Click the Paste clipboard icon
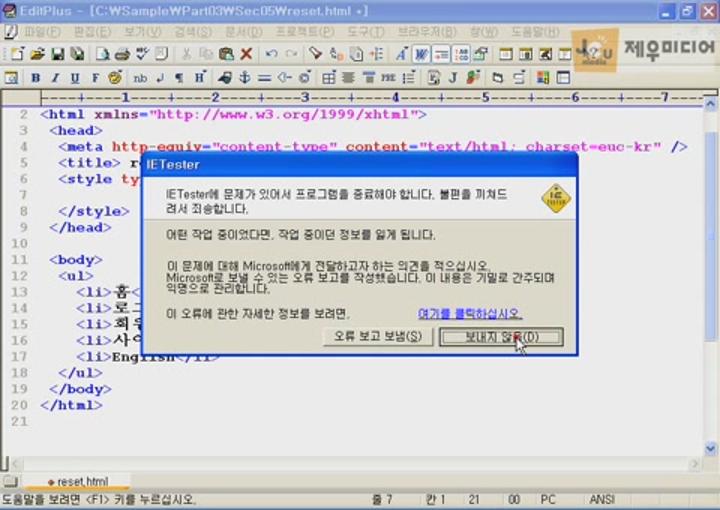Image resolution: width=720 pixels, height=510 pixels. pos(226,54)
